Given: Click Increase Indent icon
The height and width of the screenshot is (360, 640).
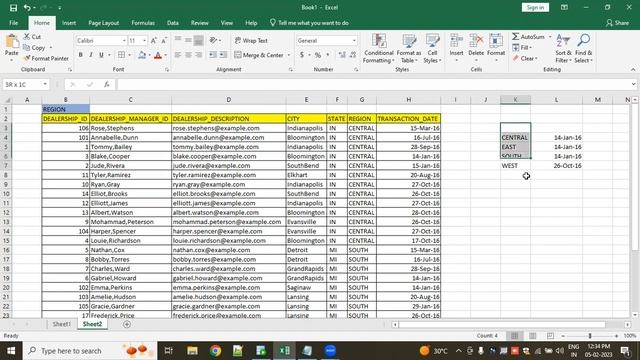Looking at the screenshot, I should point(223,55).
